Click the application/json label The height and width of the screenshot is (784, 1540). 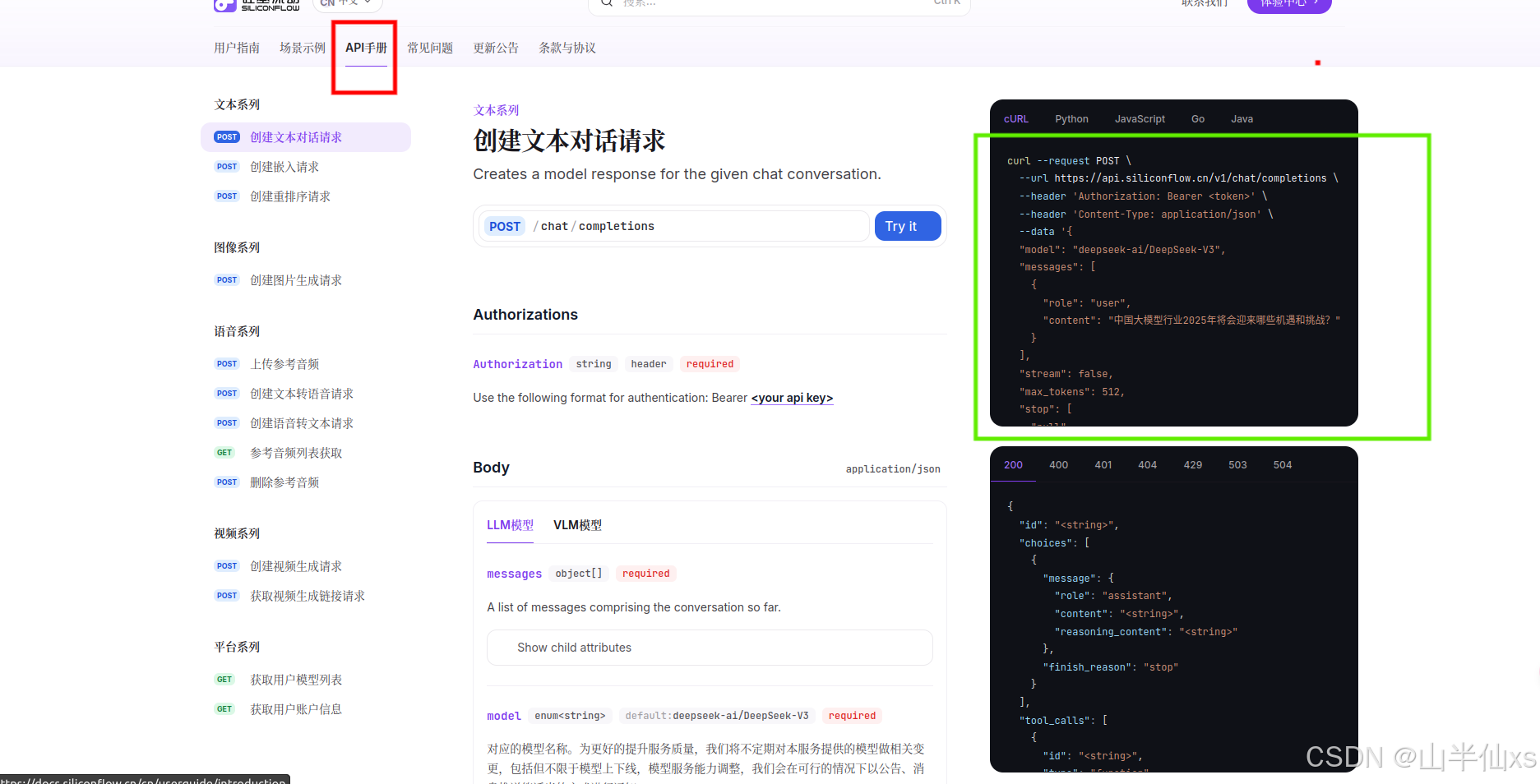point(893,469)
